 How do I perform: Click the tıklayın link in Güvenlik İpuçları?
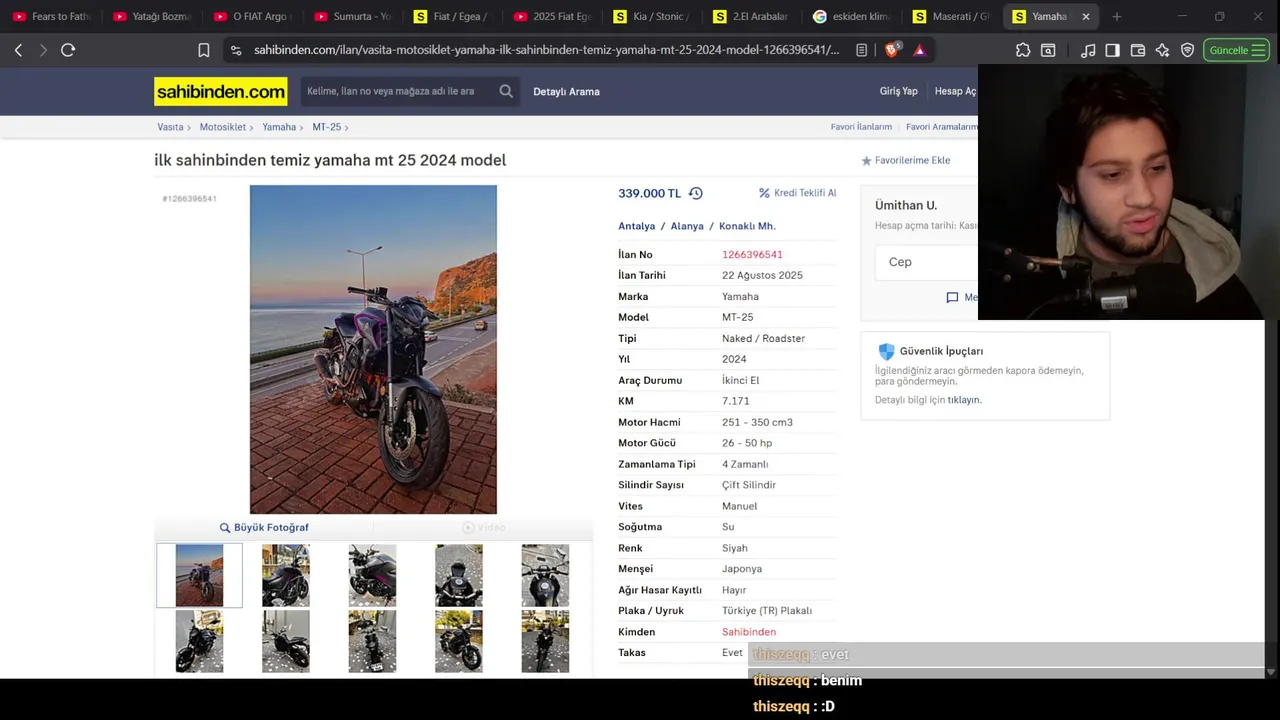[964, 400]
